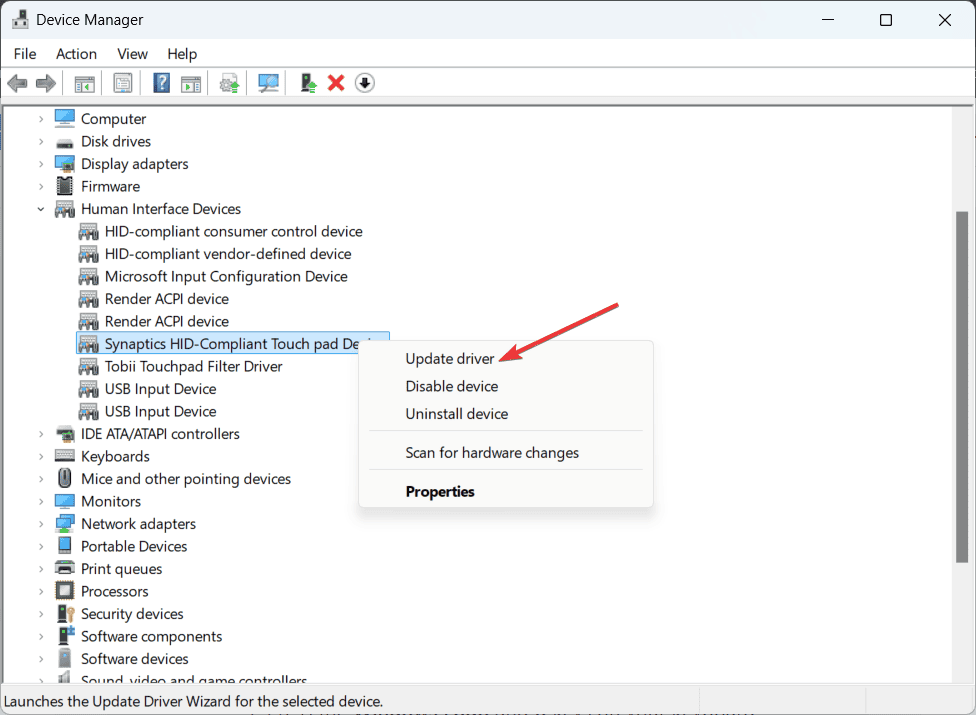
Task: Open the View menu
Action: coord(132,54)
